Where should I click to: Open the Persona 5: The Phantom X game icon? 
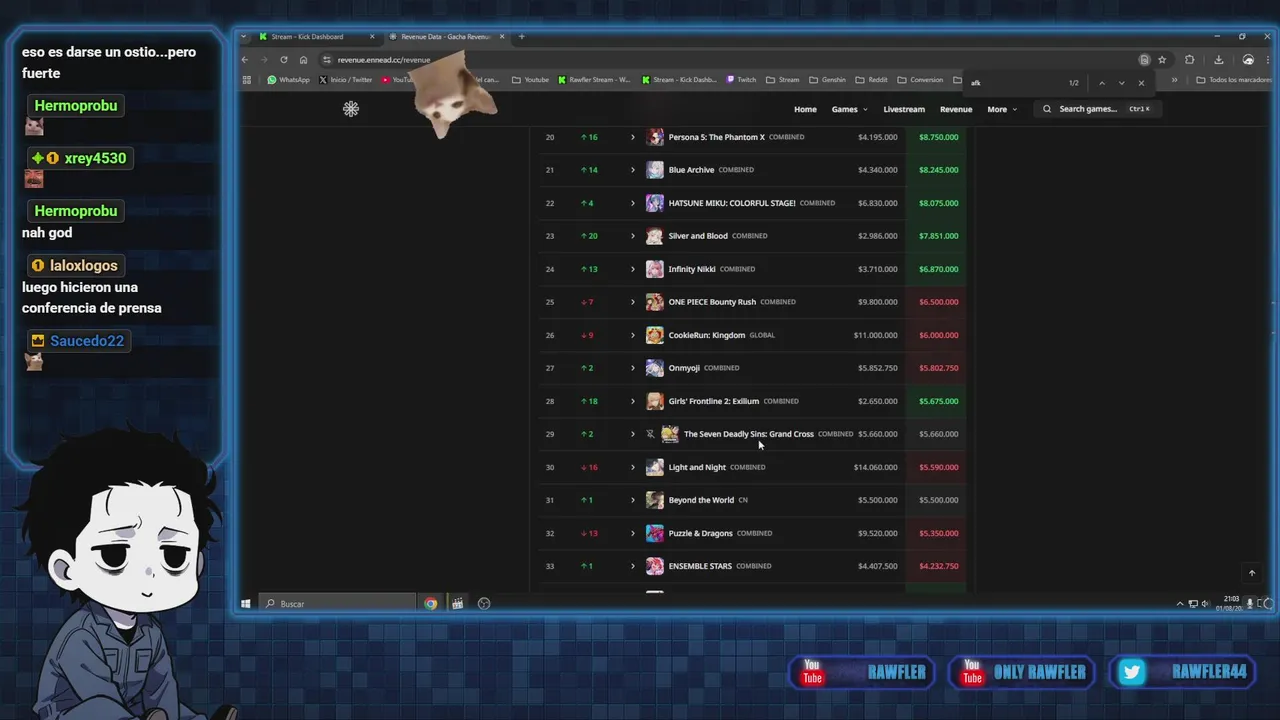pos(654,137)
